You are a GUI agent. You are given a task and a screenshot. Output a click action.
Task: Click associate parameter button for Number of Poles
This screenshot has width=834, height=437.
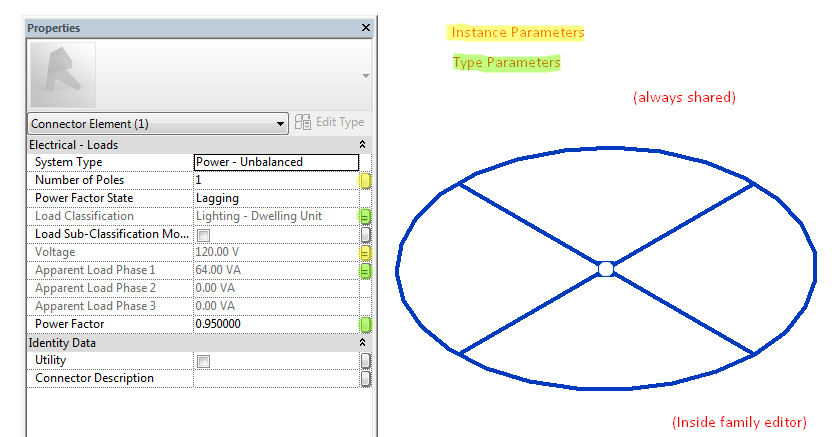pyautogui.click(x=365, y=181)
